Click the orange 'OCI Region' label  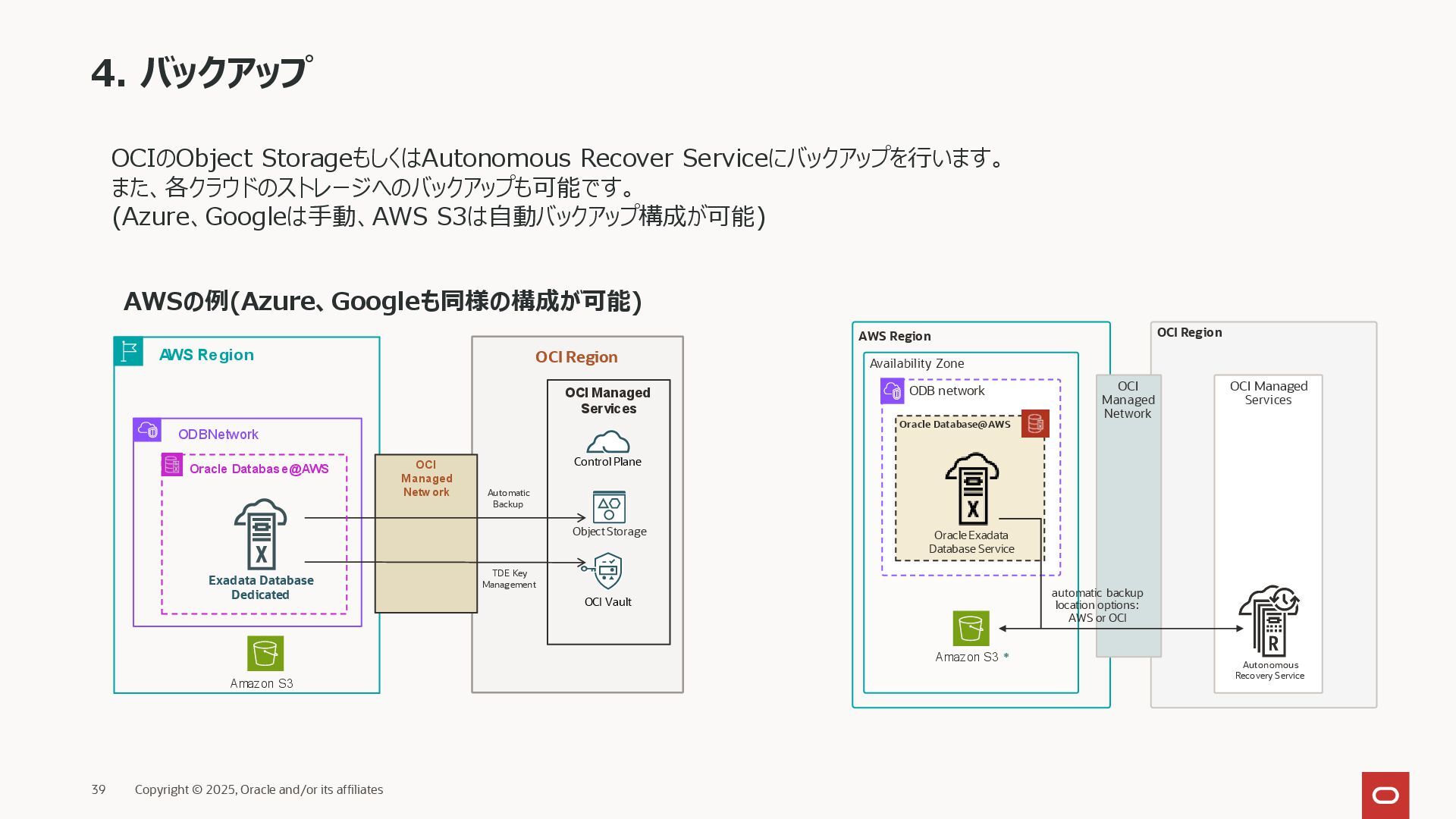[x=576, y=357]
